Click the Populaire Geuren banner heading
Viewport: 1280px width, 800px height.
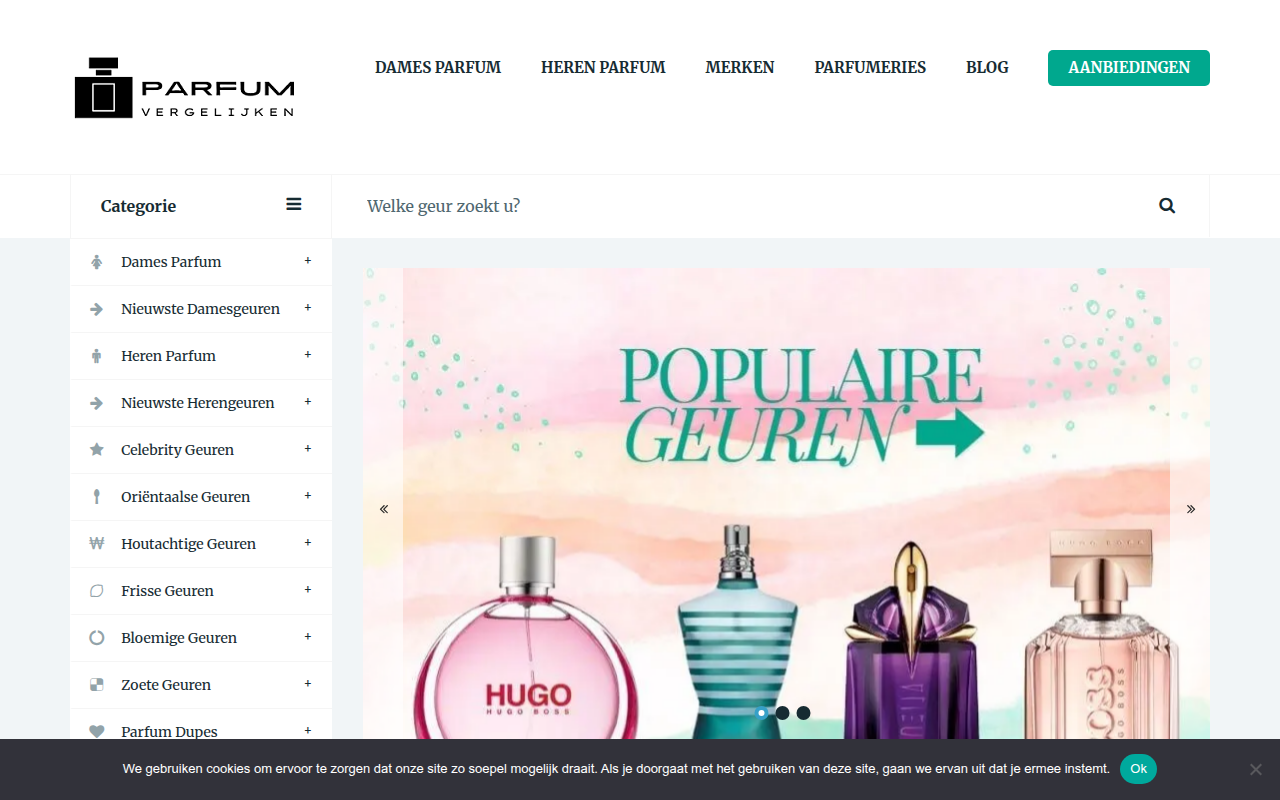[802, 406]
